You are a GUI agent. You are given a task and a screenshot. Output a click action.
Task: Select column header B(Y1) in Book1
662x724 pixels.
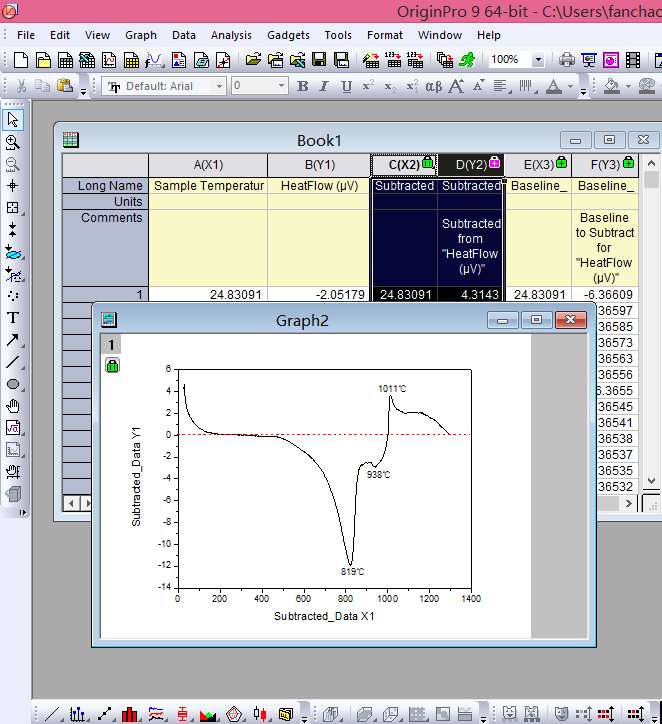pos(320,165)
